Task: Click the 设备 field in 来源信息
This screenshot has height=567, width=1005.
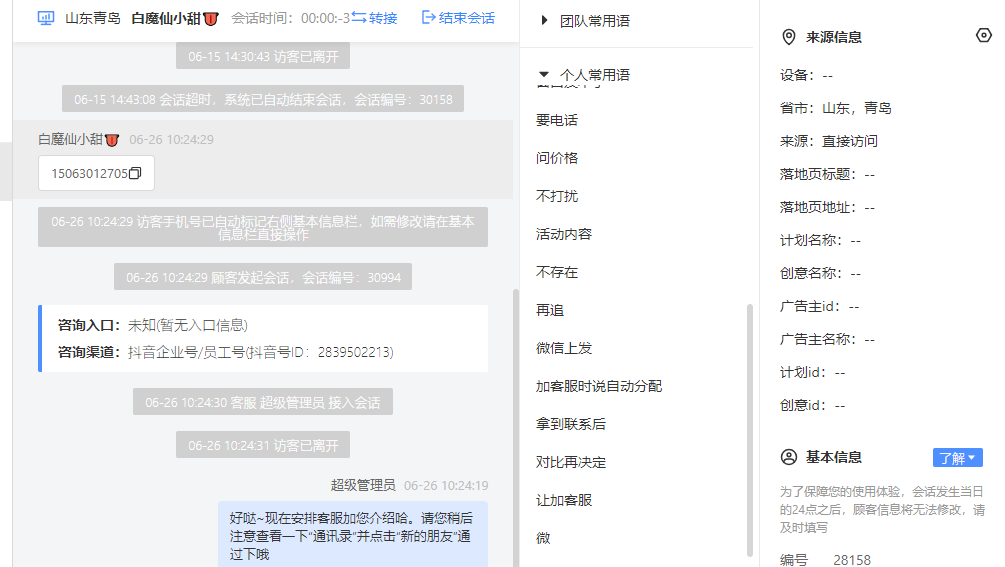Action: tap(806, 76)
